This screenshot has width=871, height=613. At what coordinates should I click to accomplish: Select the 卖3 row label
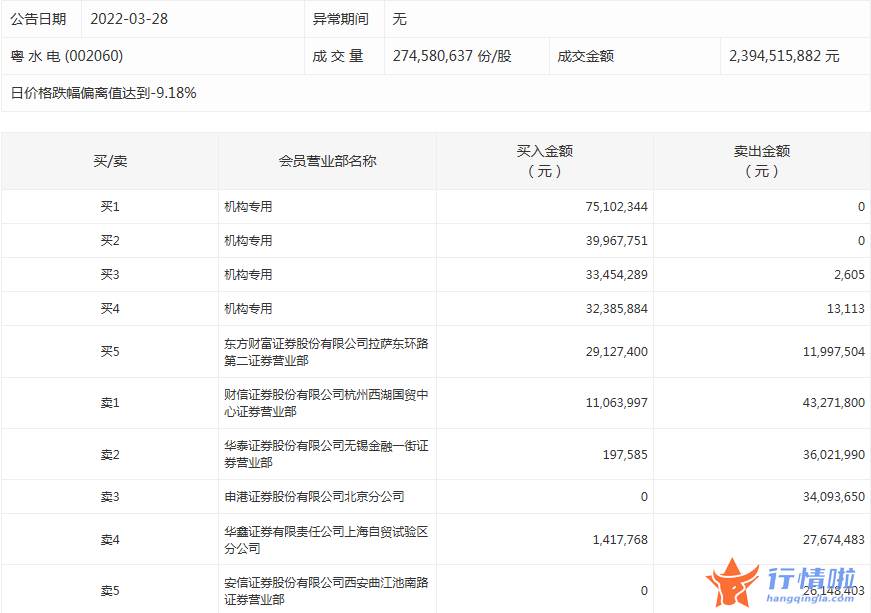tap(110, 496)
